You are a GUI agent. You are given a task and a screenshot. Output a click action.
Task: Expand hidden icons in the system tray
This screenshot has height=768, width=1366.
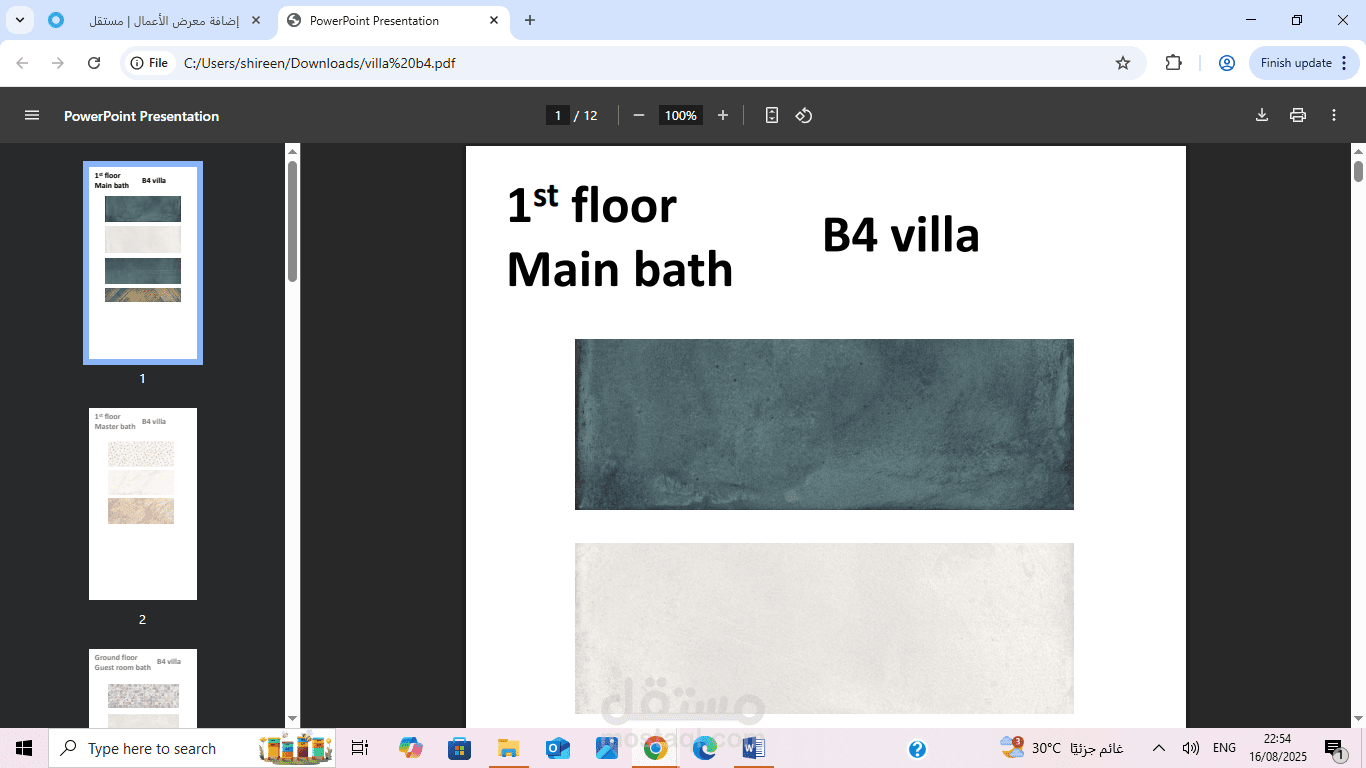pyautogui.click(x=1157, y=747)
